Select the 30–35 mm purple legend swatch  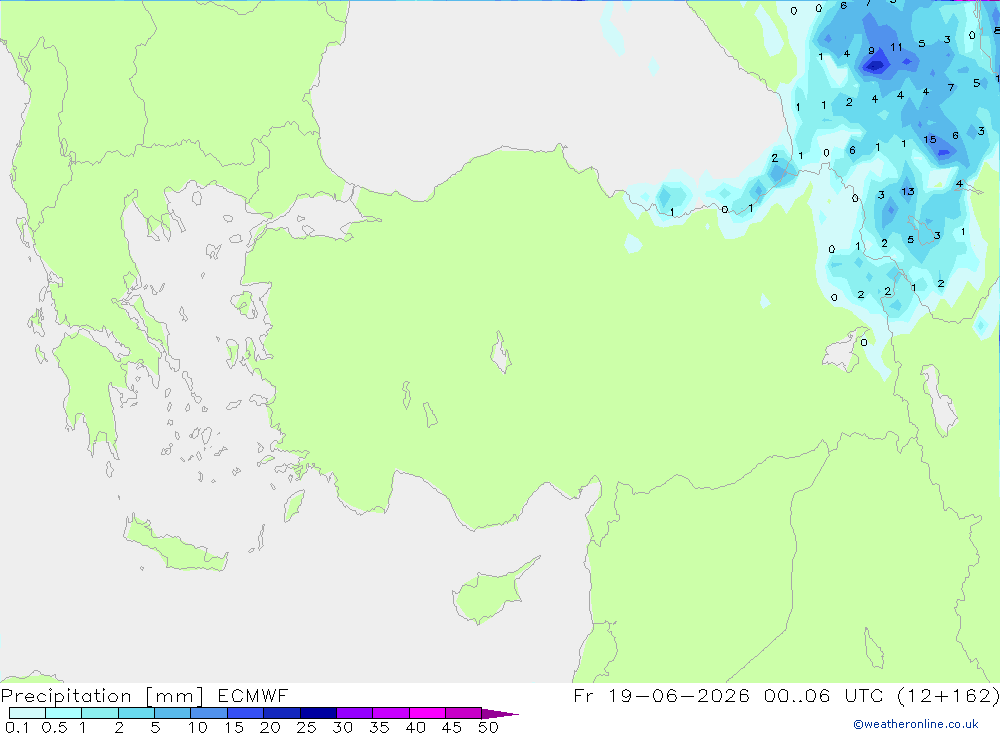355,713
